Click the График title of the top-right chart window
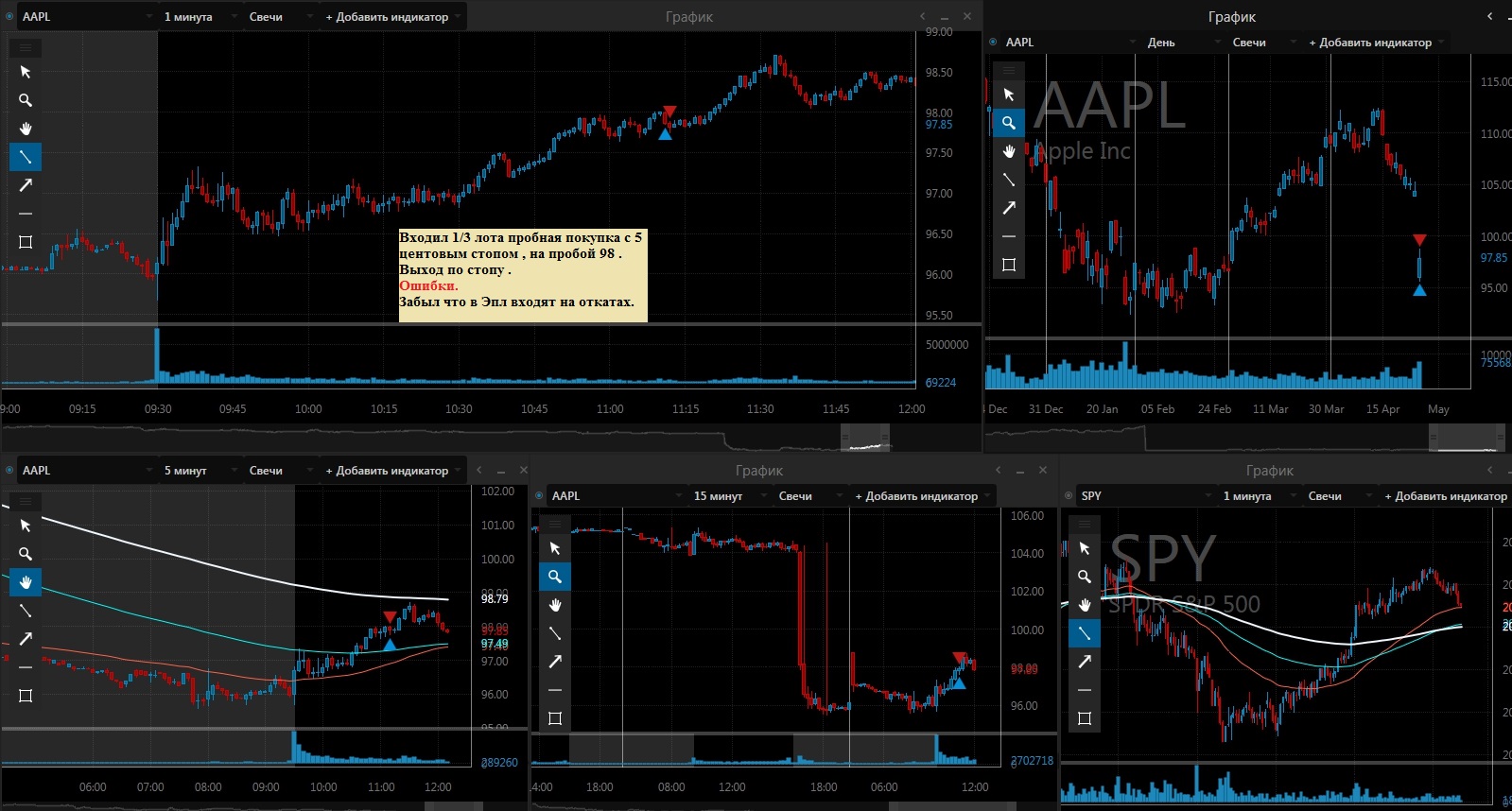 (1232, 17)
